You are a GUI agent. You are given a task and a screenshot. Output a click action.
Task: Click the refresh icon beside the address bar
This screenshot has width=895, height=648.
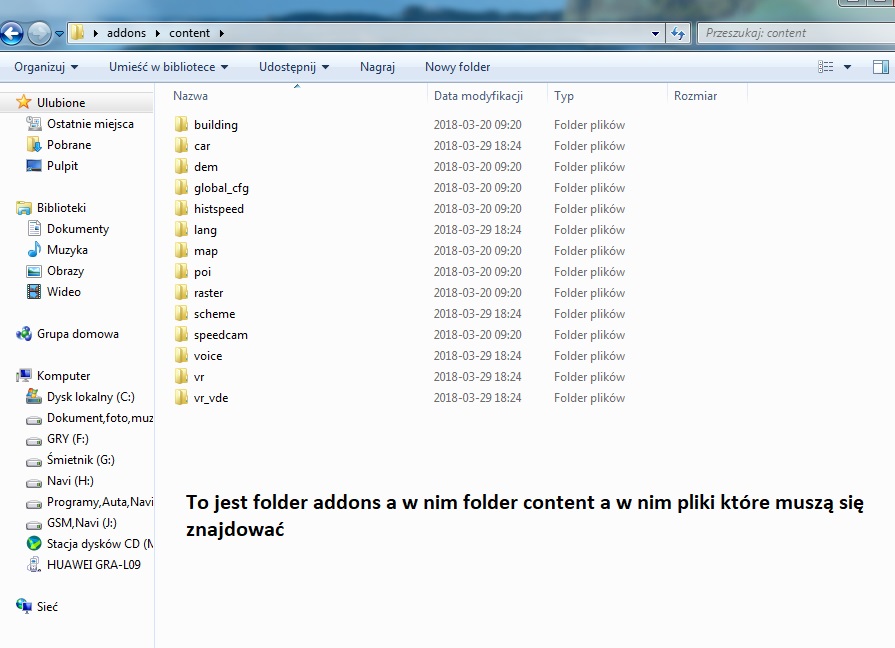point(678,33)
